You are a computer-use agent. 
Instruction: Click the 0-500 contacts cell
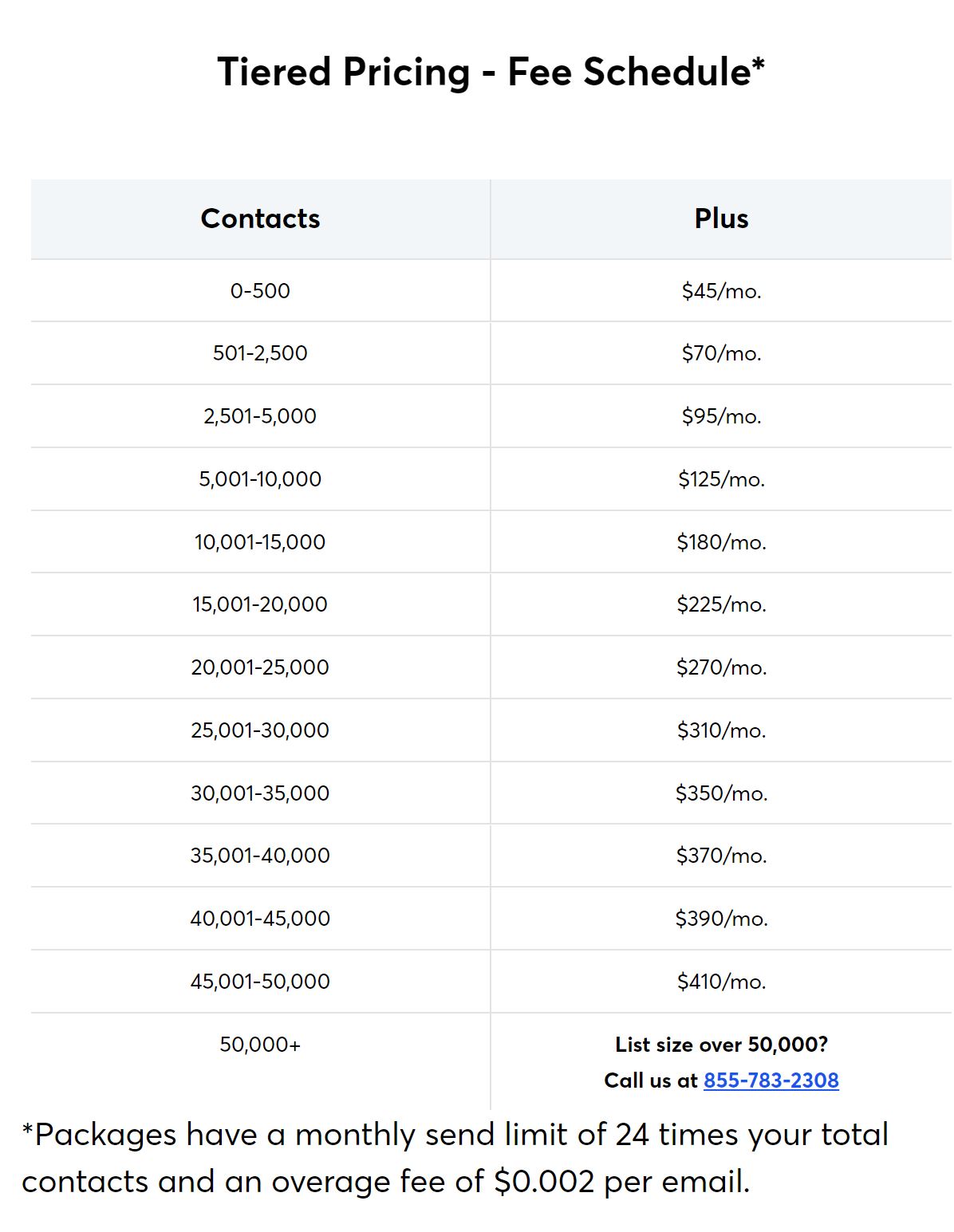coord(260,291)
